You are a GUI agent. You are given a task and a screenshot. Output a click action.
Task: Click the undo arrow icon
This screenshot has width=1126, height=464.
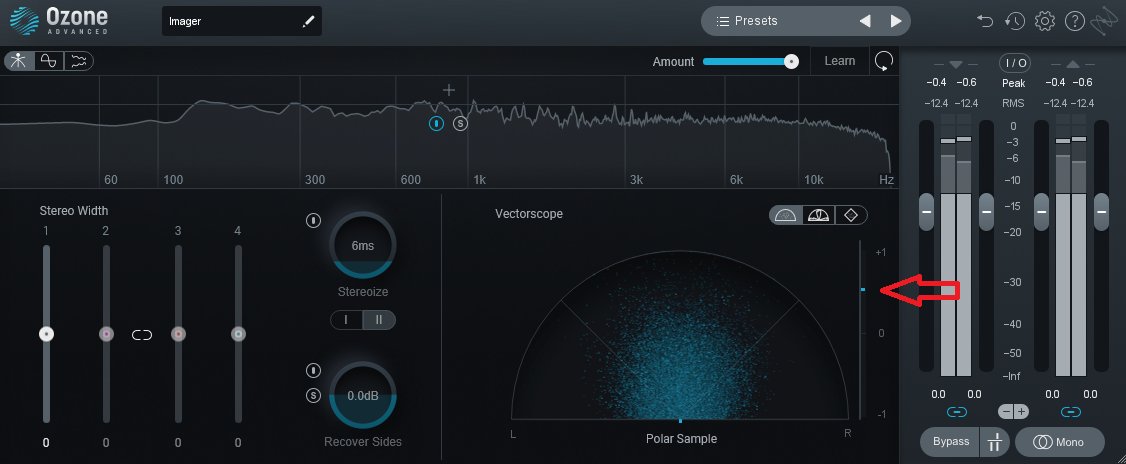point(985,21)
